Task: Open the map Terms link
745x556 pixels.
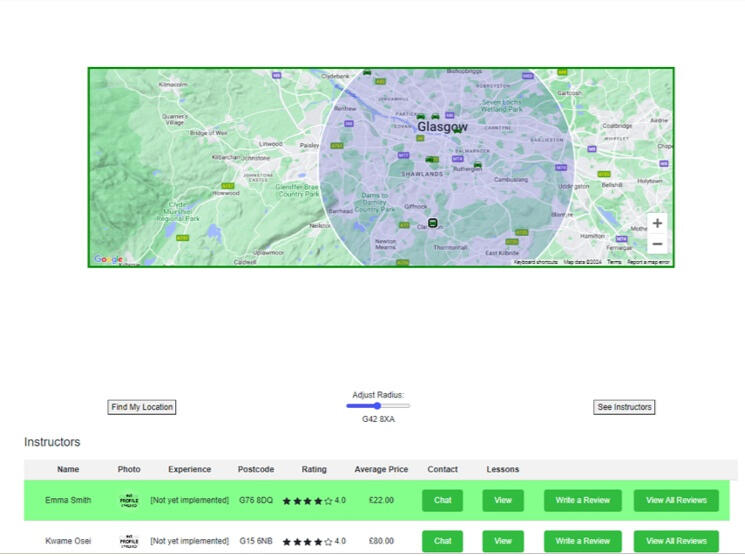Action: tap(614, 262)
